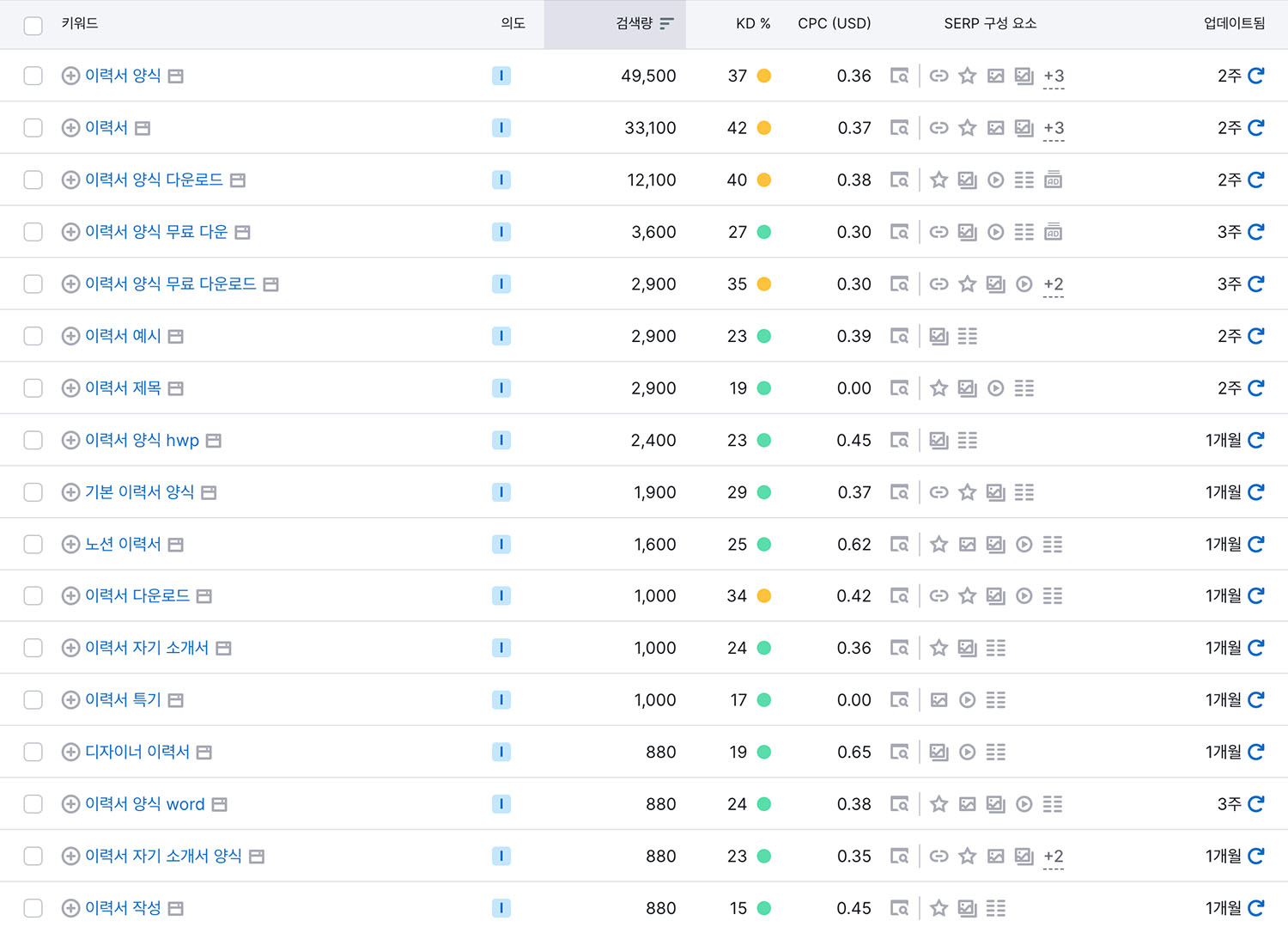Image resolution: width=1288 pixels, height=933 pixels.
Task: Click the 키워드 column header
Action: point(80,24)
